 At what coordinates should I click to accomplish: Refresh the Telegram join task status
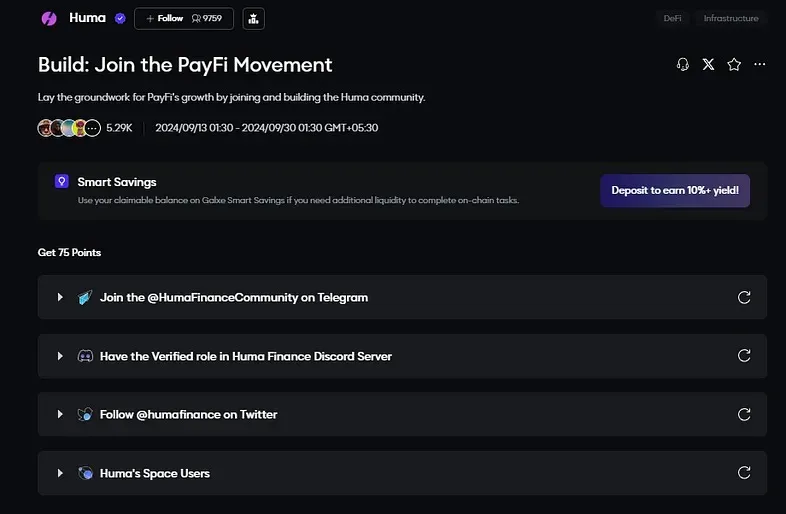[x=744, y=297]
